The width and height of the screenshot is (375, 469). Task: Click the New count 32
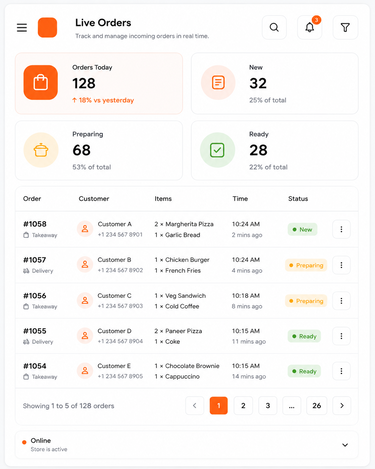[x=258, y=83]
